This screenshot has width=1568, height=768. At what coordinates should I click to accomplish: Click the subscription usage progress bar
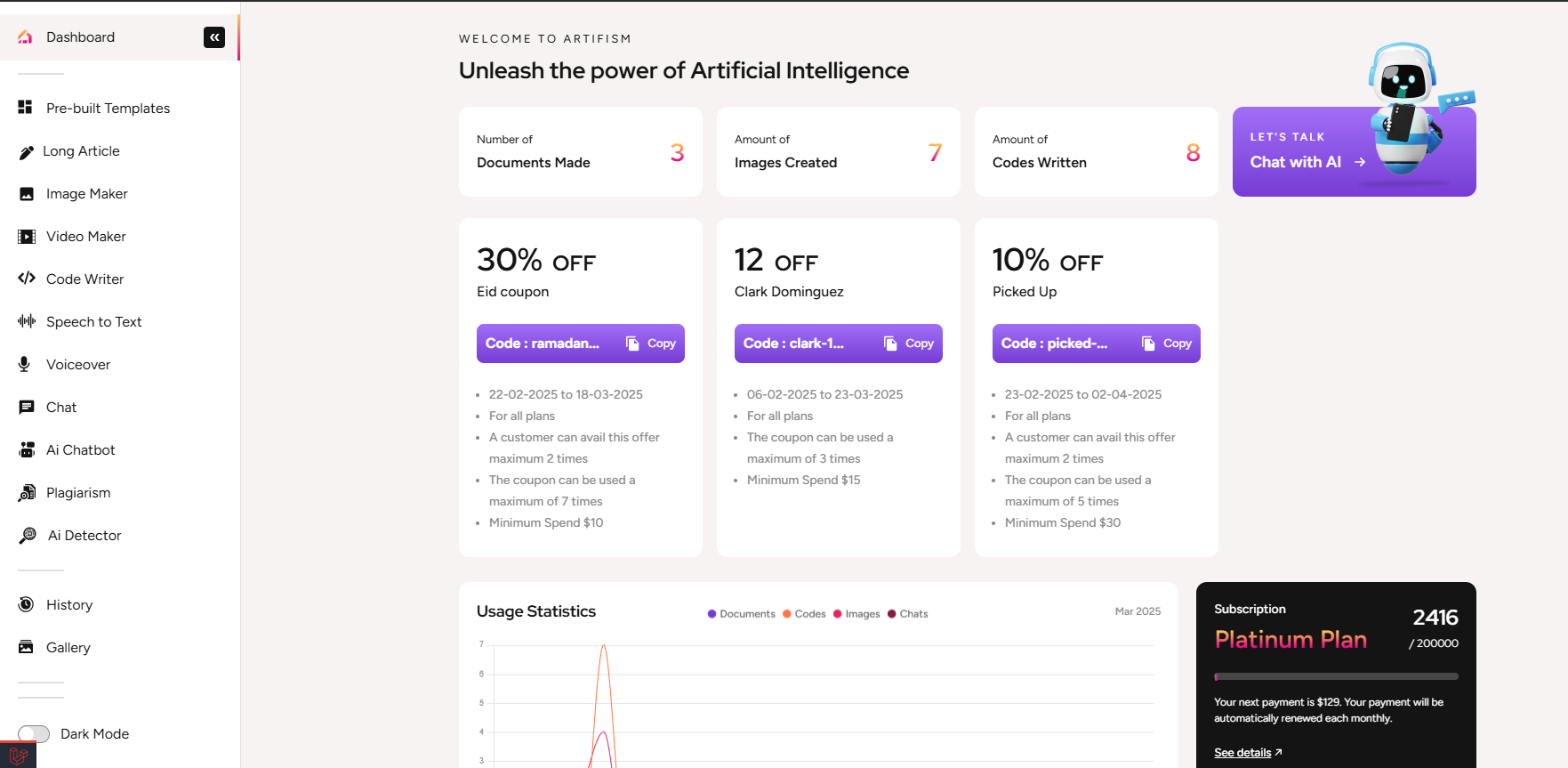click(1336, 676)
